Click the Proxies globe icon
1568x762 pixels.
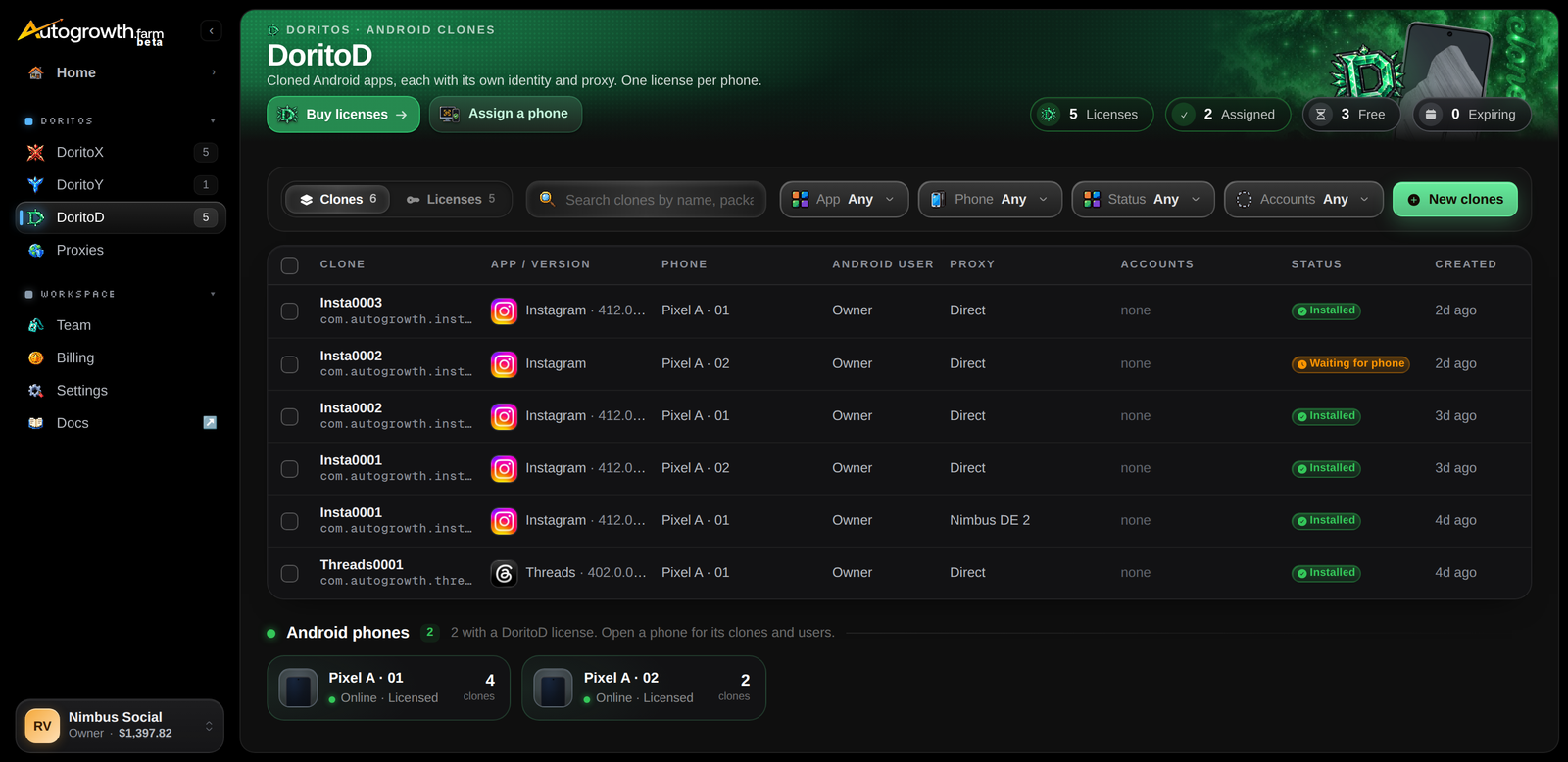pyautogui.click(x=36, y=250)
